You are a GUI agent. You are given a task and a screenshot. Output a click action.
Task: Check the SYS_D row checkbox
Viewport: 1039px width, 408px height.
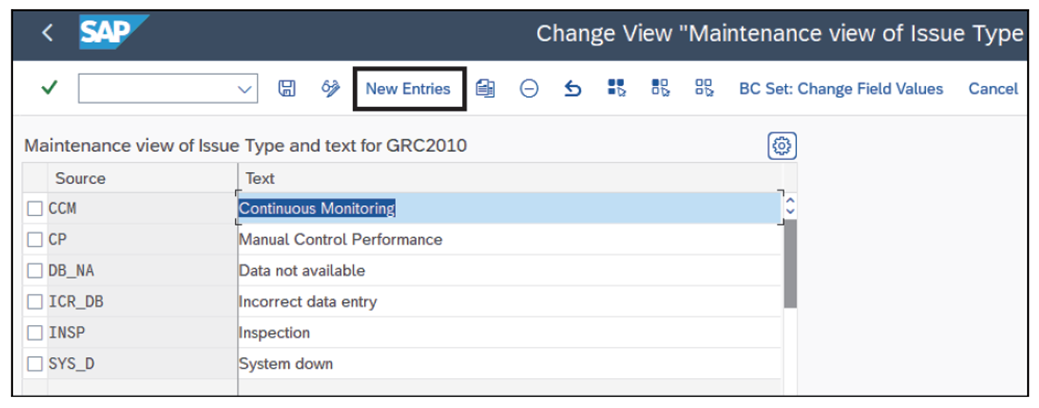click(35, 363)
